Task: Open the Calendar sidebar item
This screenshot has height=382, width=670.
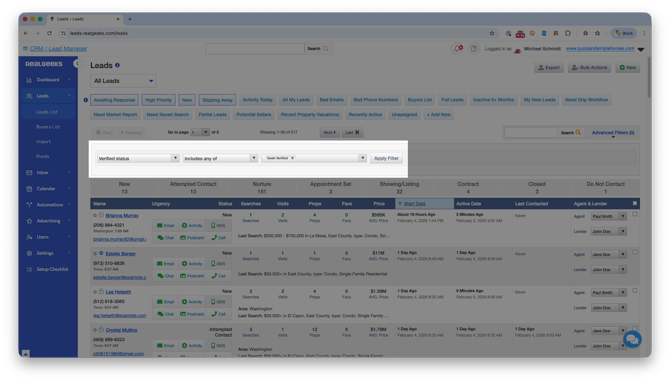Action: tap(48, 188)
